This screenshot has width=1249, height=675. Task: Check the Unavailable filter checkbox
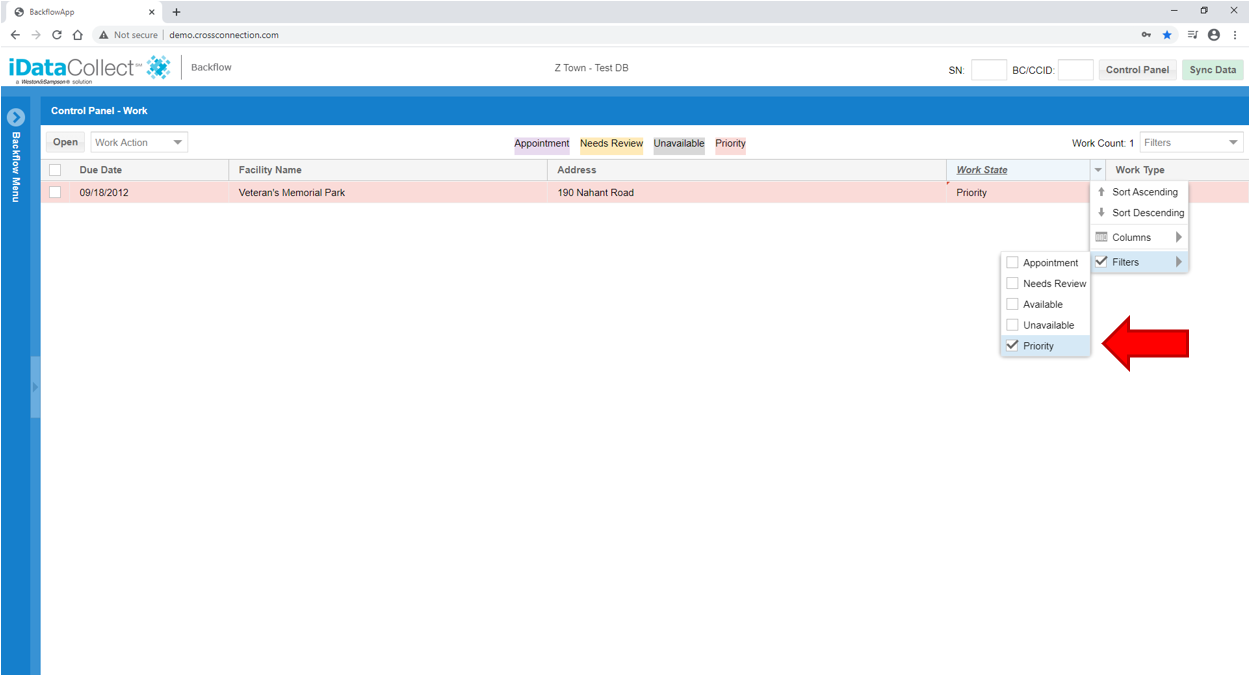click(x=1012, y=325)
